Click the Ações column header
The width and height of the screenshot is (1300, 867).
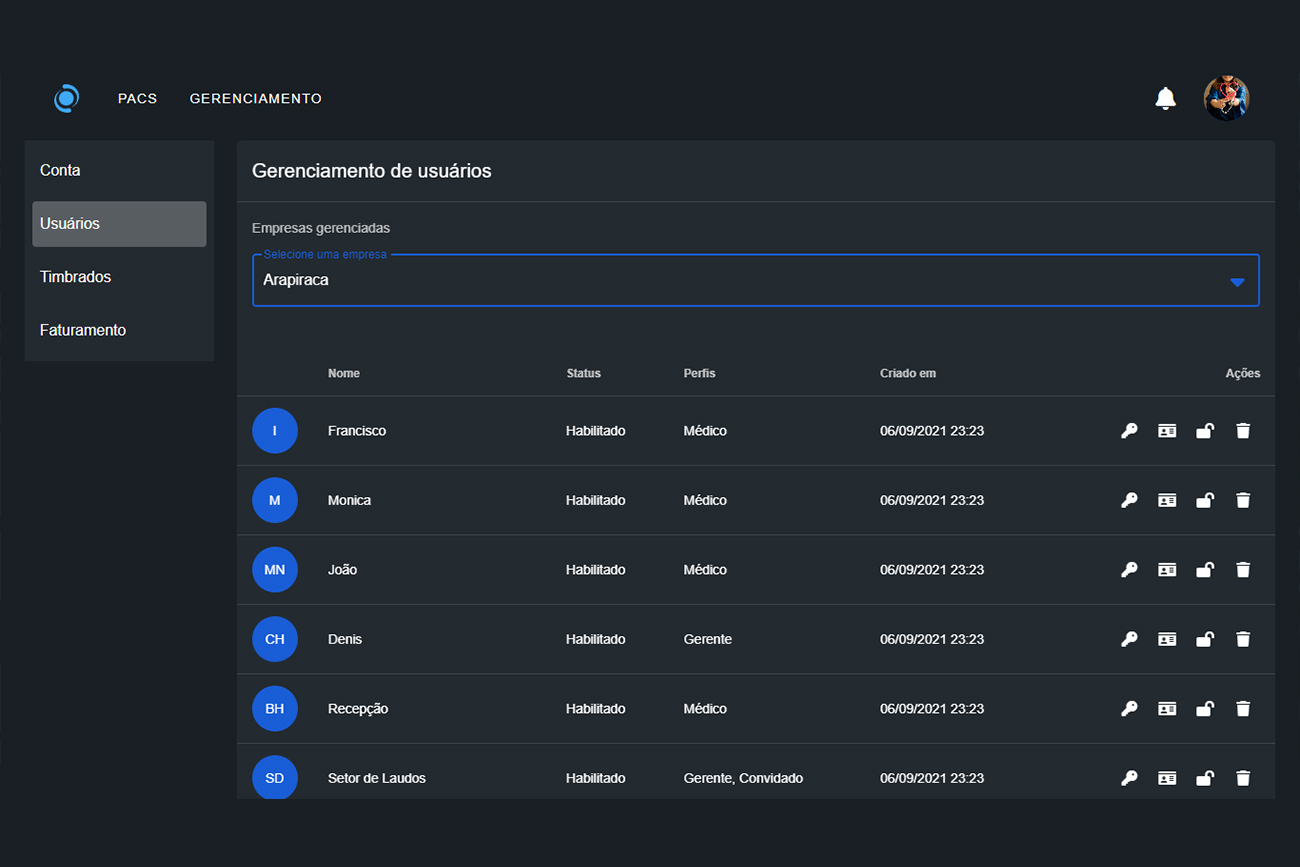pos(1243,373)
